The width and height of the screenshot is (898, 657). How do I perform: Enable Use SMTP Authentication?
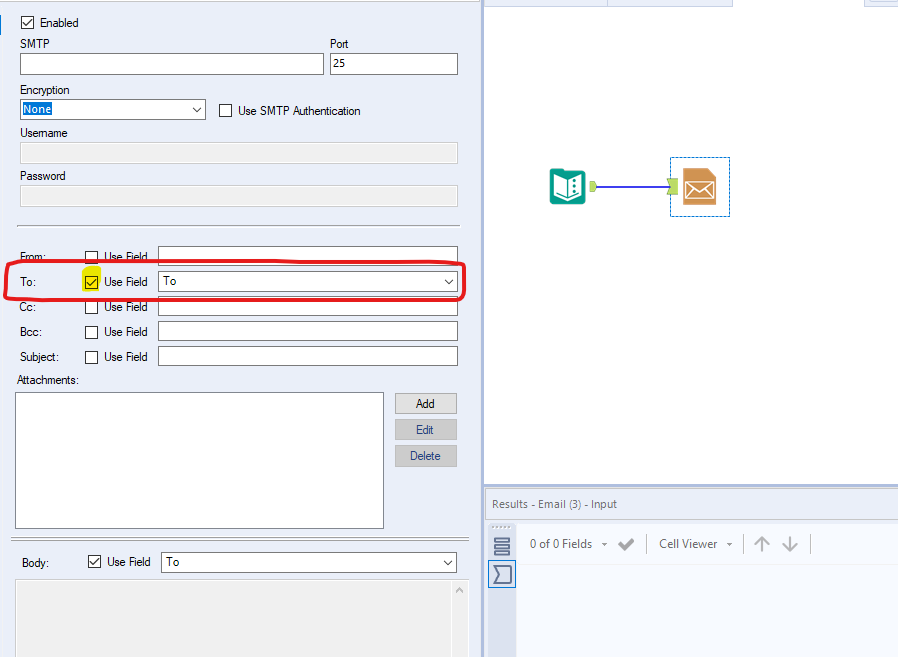(x=225, y=111)
